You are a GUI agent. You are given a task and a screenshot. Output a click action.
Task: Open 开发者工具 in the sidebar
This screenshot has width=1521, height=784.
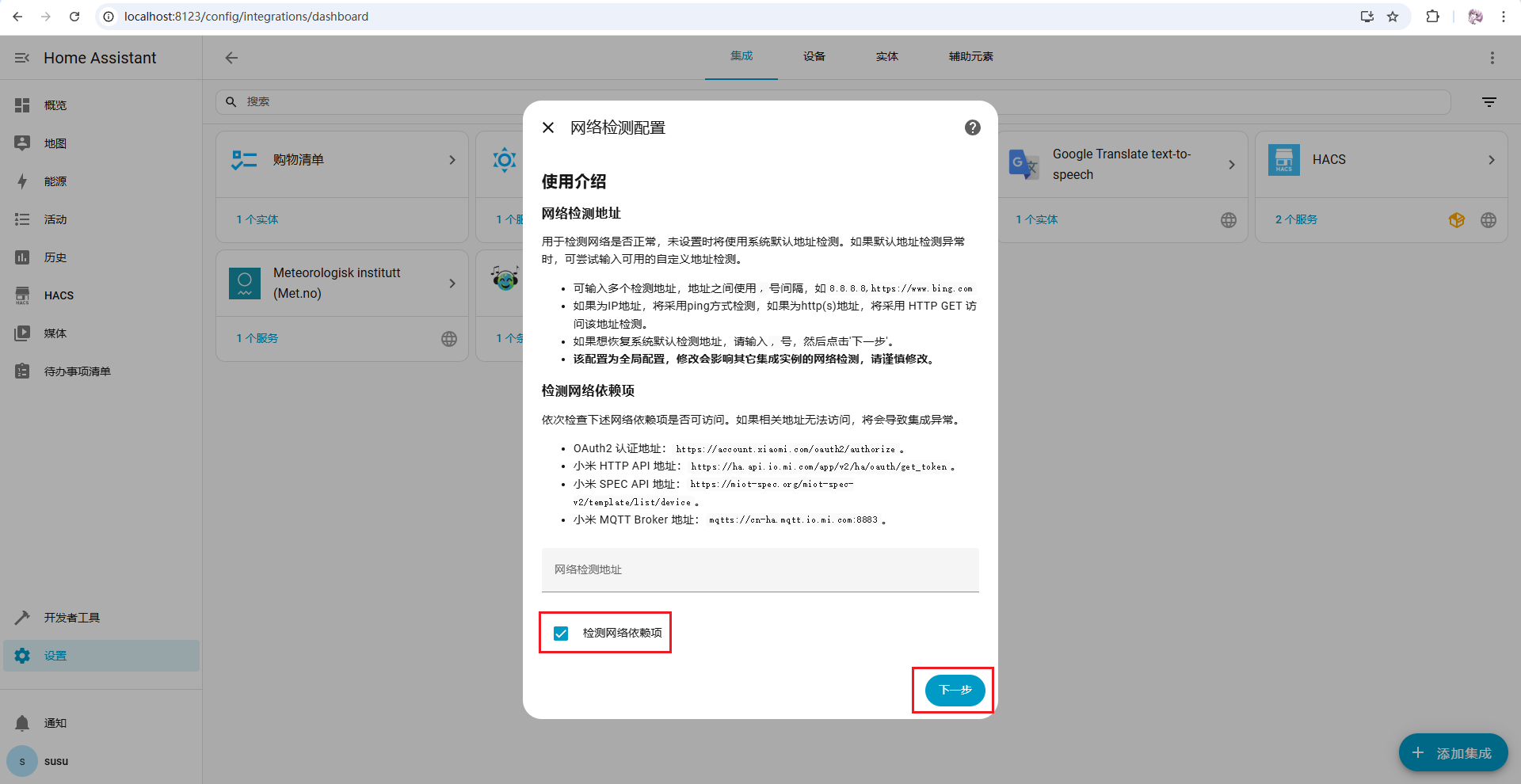71,618
